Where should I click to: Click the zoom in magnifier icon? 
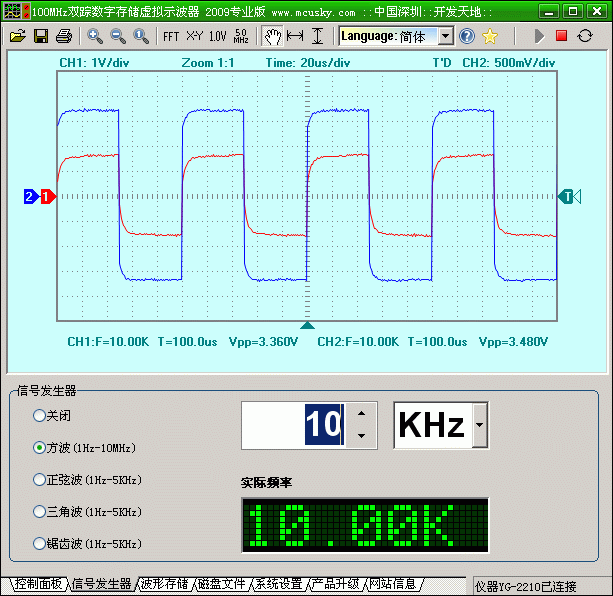[95, 36]
